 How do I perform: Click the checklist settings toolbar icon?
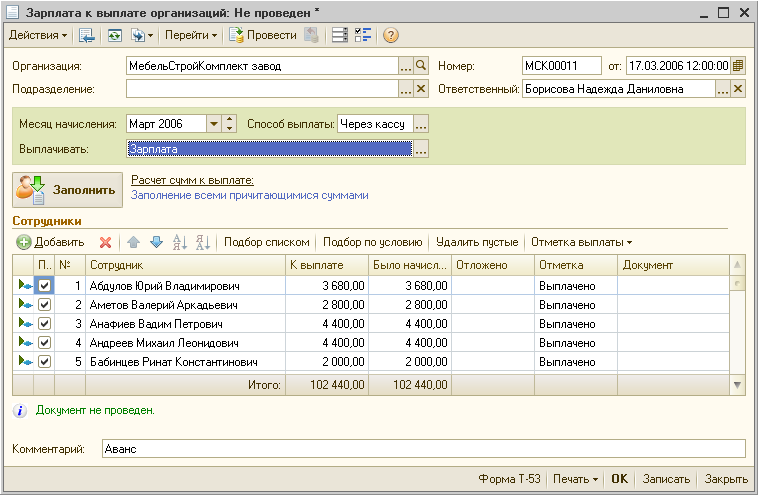363,35
